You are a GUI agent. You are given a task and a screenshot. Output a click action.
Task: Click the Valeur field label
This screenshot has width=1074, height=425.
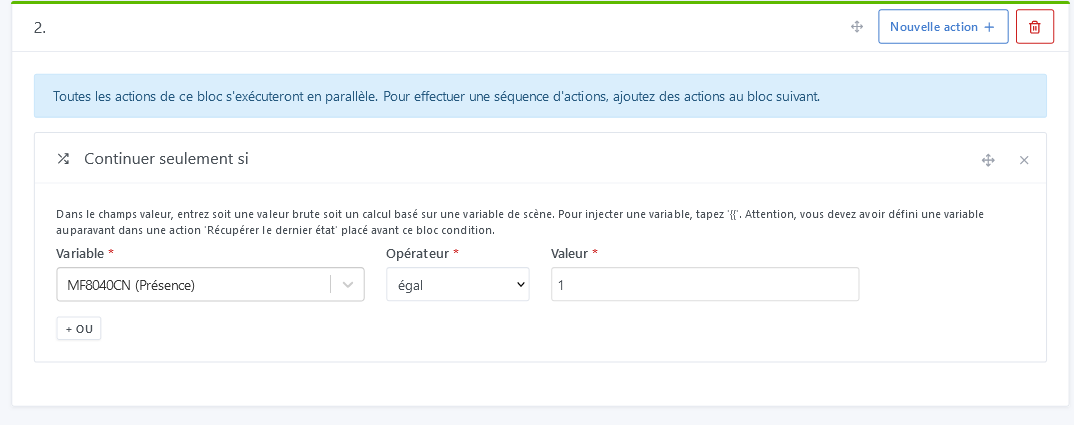point(569,253)
